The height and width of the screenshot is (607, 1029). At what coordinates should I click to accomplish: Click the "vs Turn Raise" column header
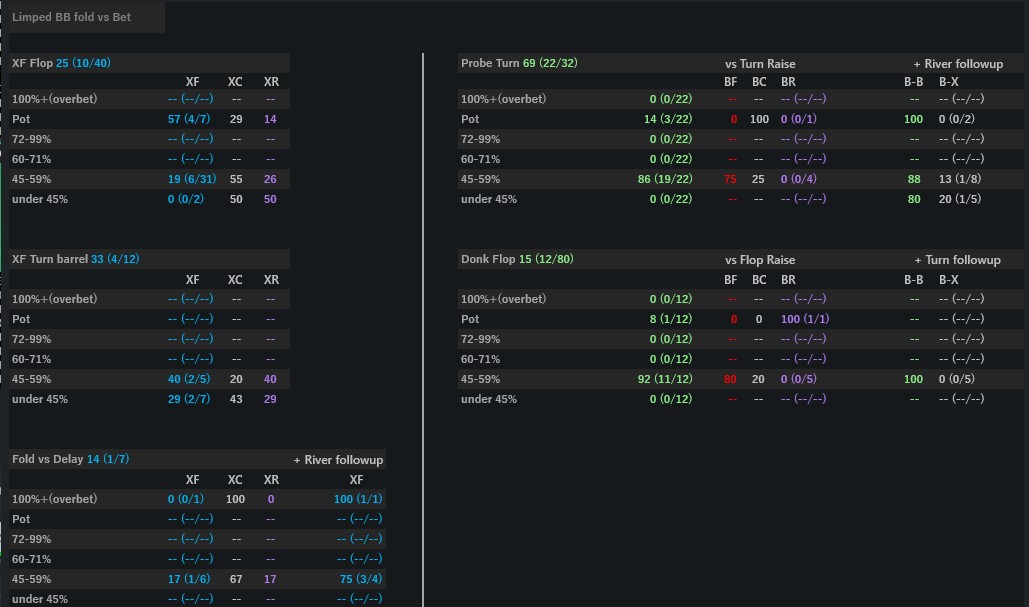760,64
